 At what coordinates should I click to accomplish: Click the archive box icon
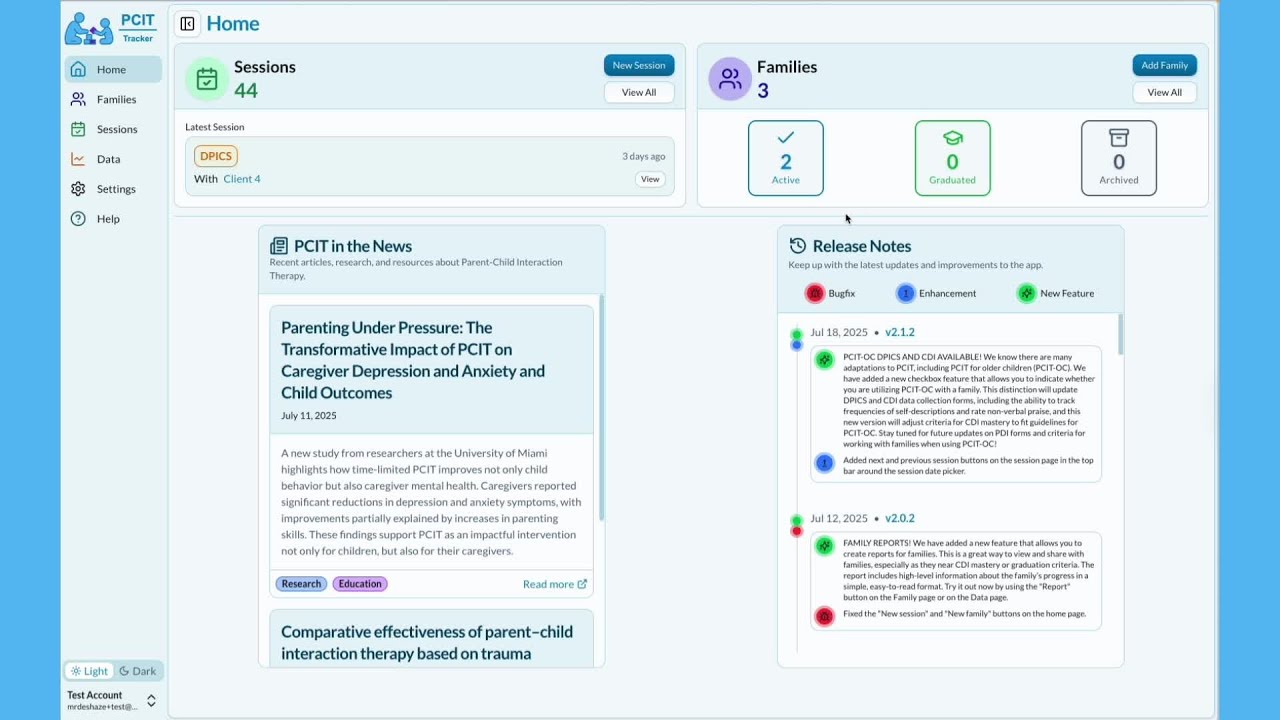click(x=1119, y=137)
